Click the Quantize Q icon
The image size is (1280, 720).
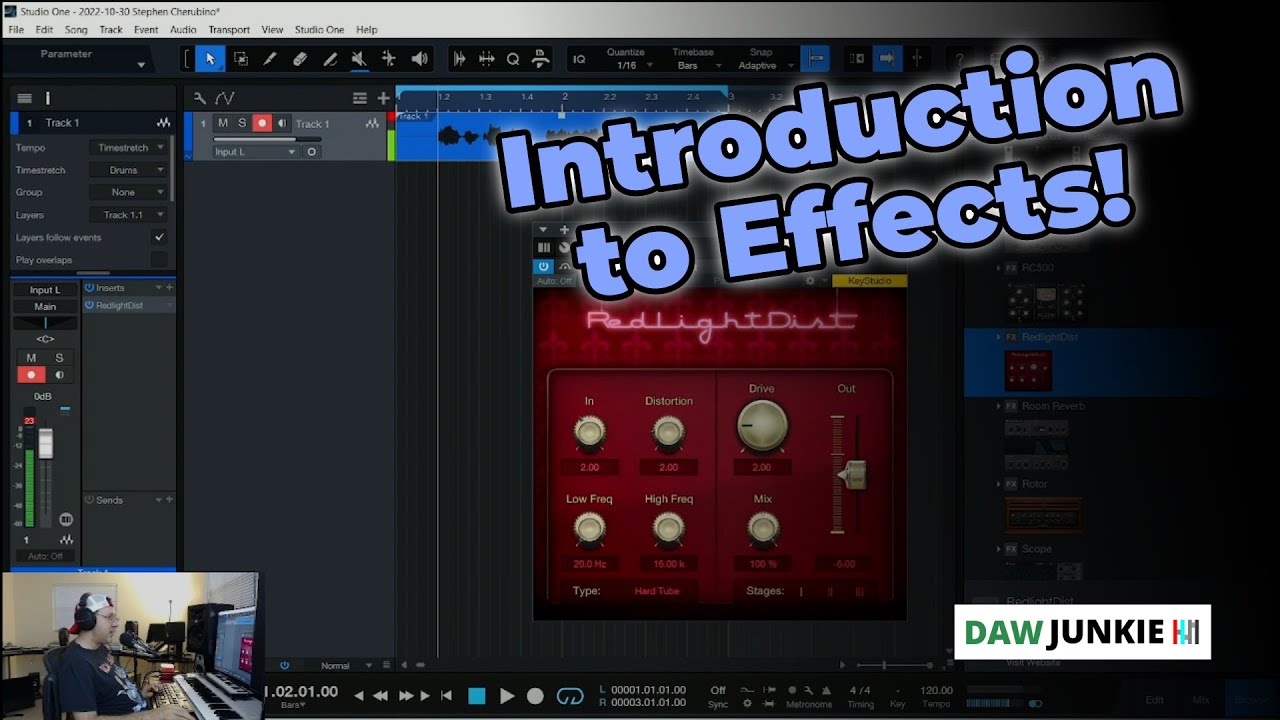[x=513, y=59]
